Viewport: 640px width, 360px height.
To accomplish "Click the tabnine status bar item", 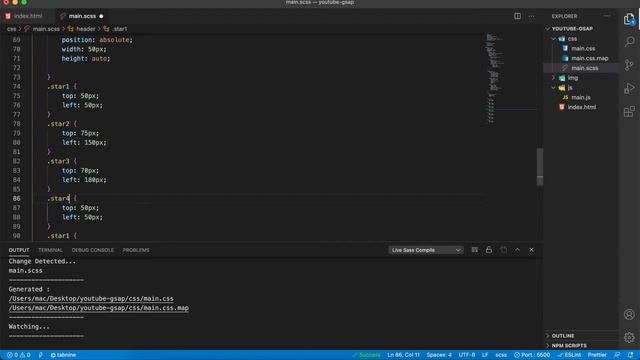I will (63, 355).
